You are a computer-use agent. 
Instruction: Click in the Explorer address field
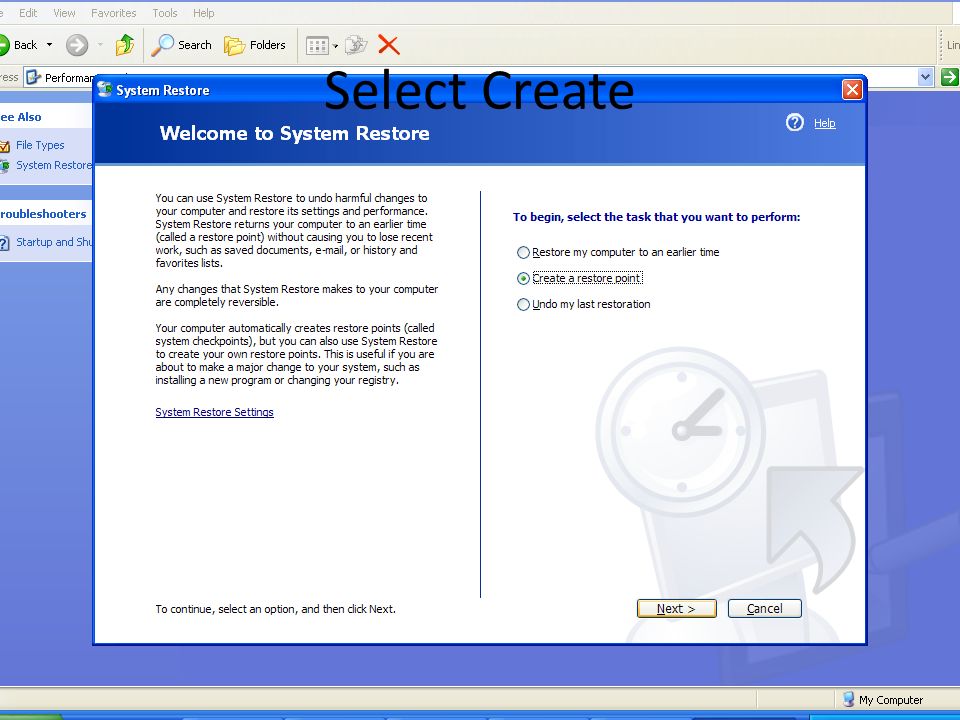coord(479,77)
